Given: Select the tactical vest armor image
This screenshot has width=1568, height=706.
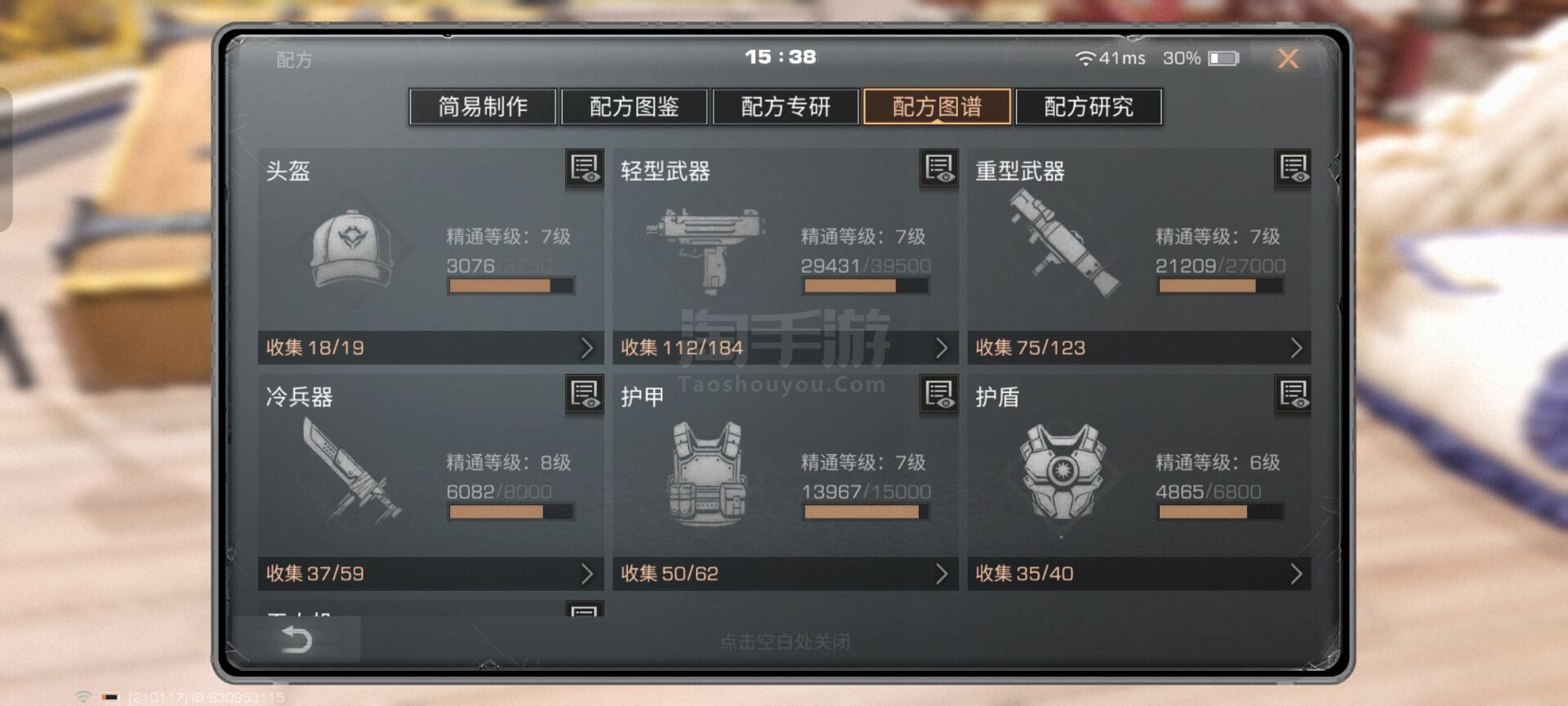Looking at the screenshot, I should (x=707, y=474).
